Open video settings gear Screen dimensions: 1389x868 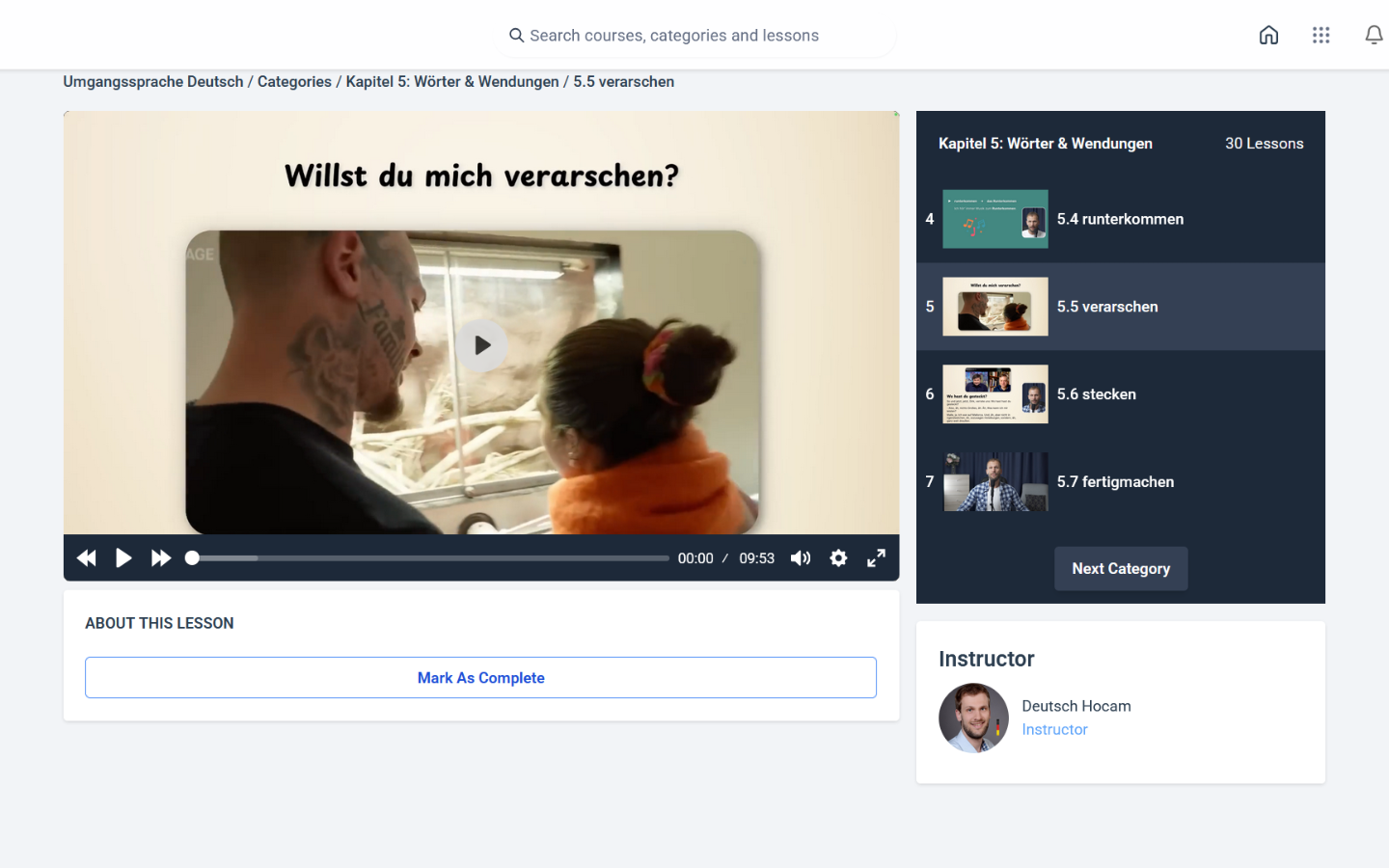(838, 558)
